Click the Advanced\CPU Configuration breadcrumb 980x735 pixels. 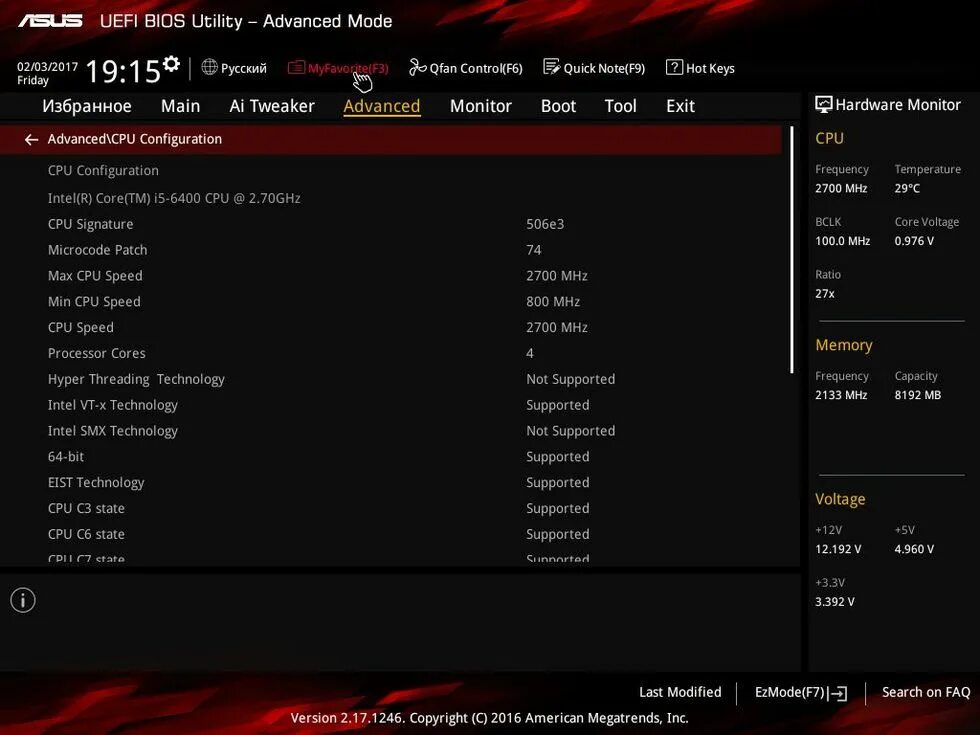click(134, 139)
